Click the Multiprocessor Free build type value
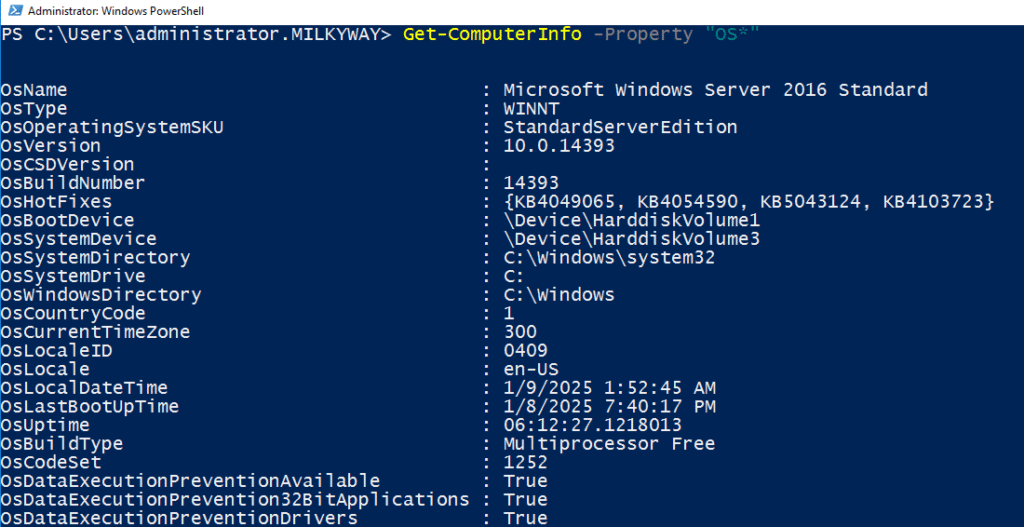This screenshot has height=527, width=1024. click(x=609, y=444)
